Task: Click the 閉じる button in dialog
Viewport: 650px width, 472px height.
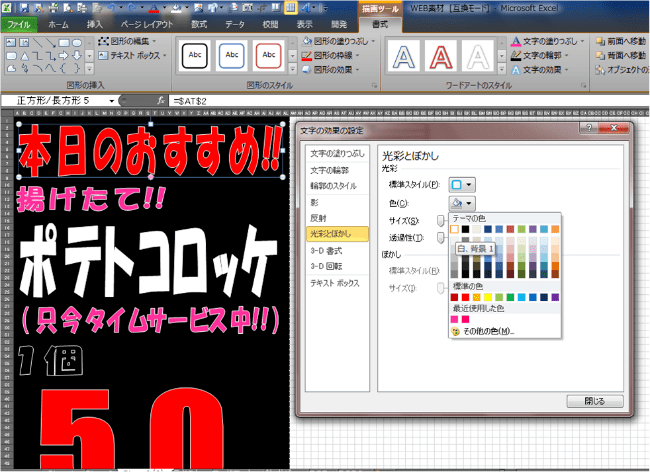Action: (x=594, y=401)
